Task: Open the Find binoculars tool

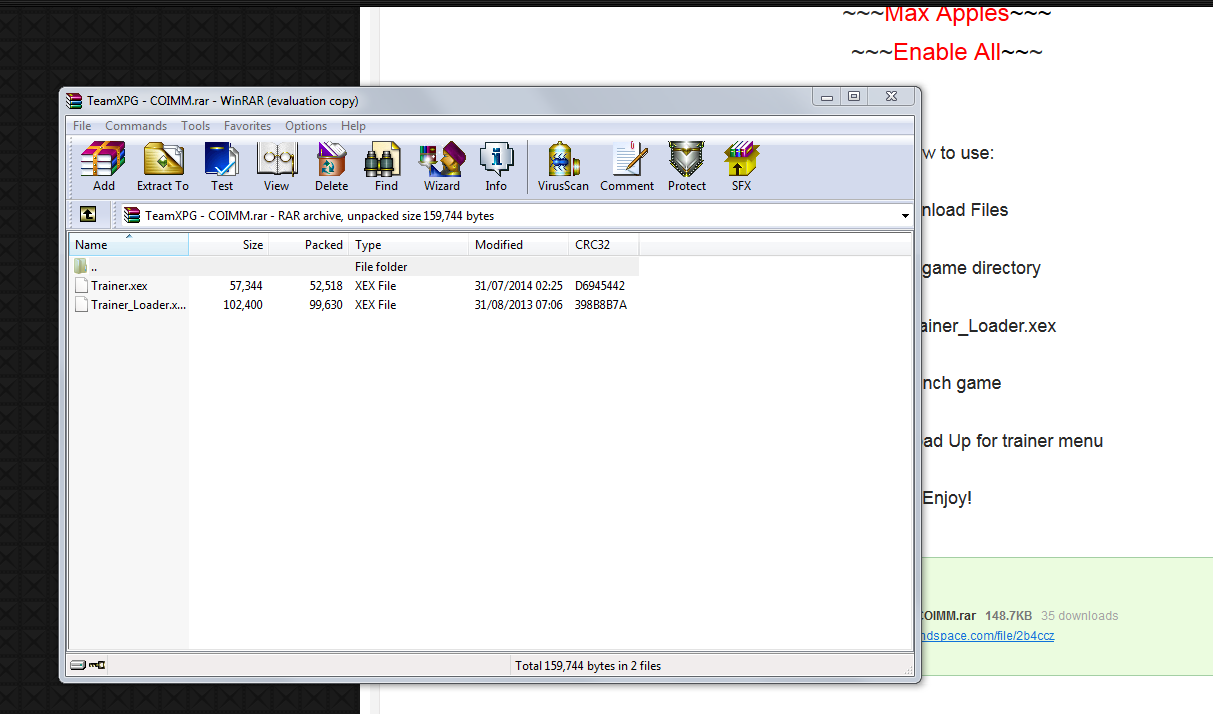Action: click(386, 166)
